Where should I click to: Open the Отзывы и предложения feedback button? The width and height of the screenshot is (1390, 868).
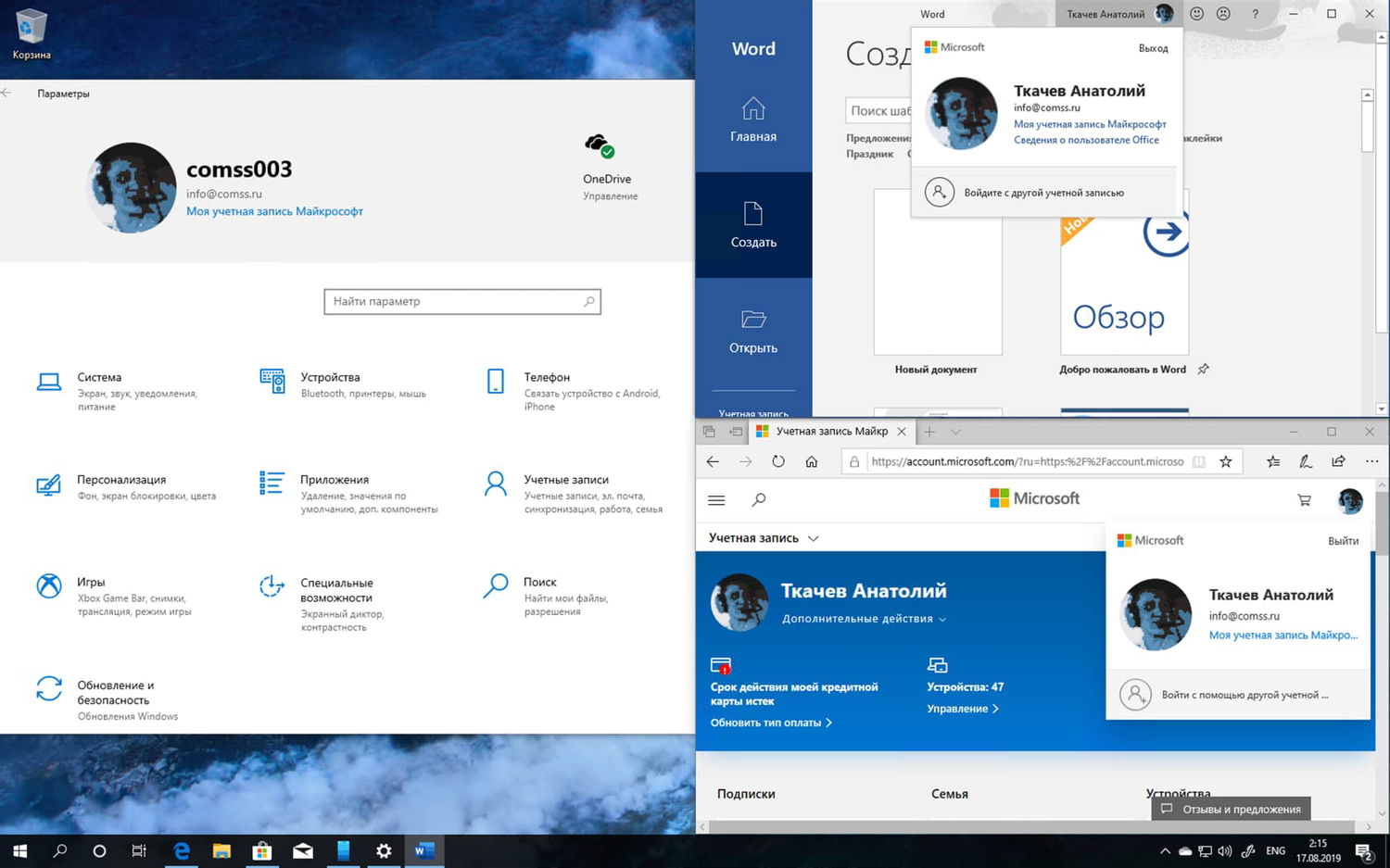pos(1231,809)
